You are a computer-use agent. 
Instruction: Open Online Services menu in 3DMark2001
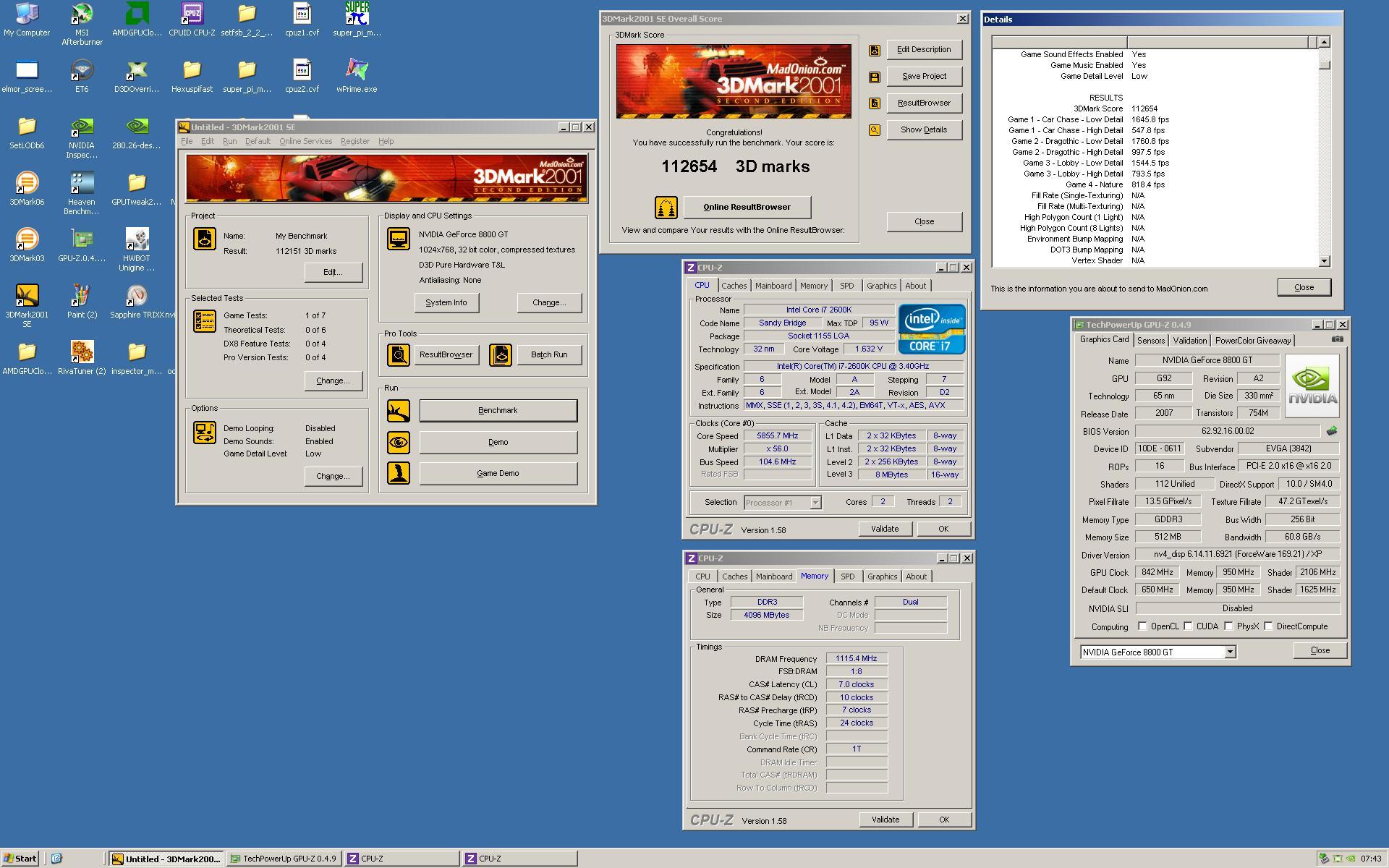[x=306, y=141]
